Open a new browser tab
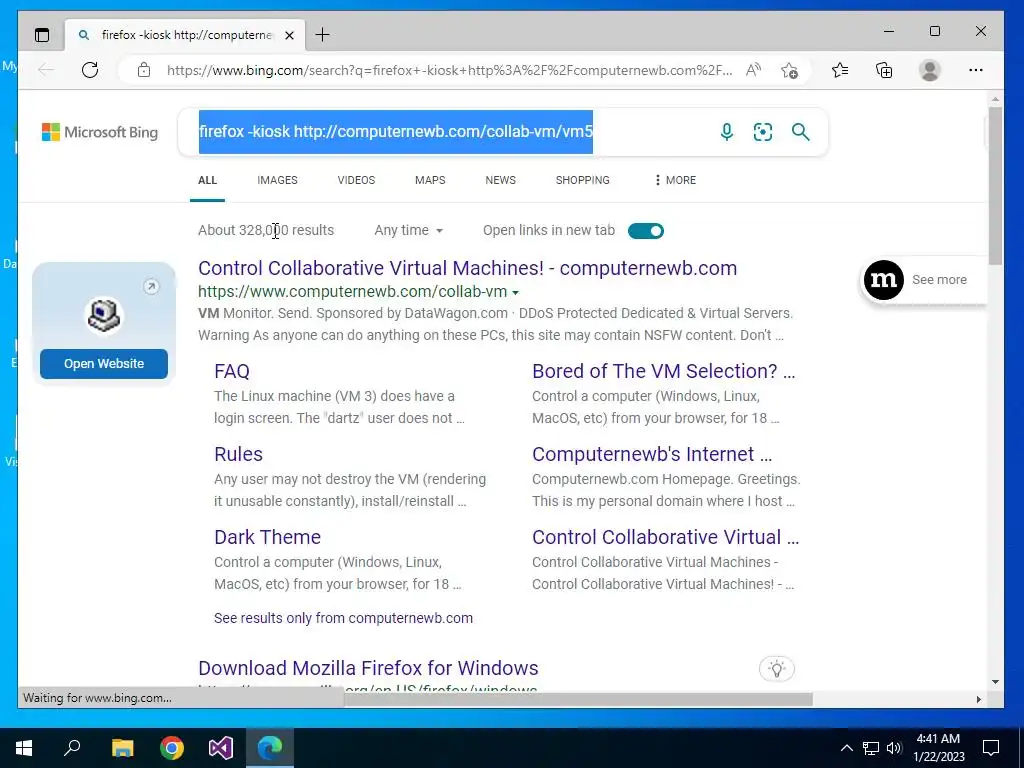The image size is (1024, 768). pos(323,35)
